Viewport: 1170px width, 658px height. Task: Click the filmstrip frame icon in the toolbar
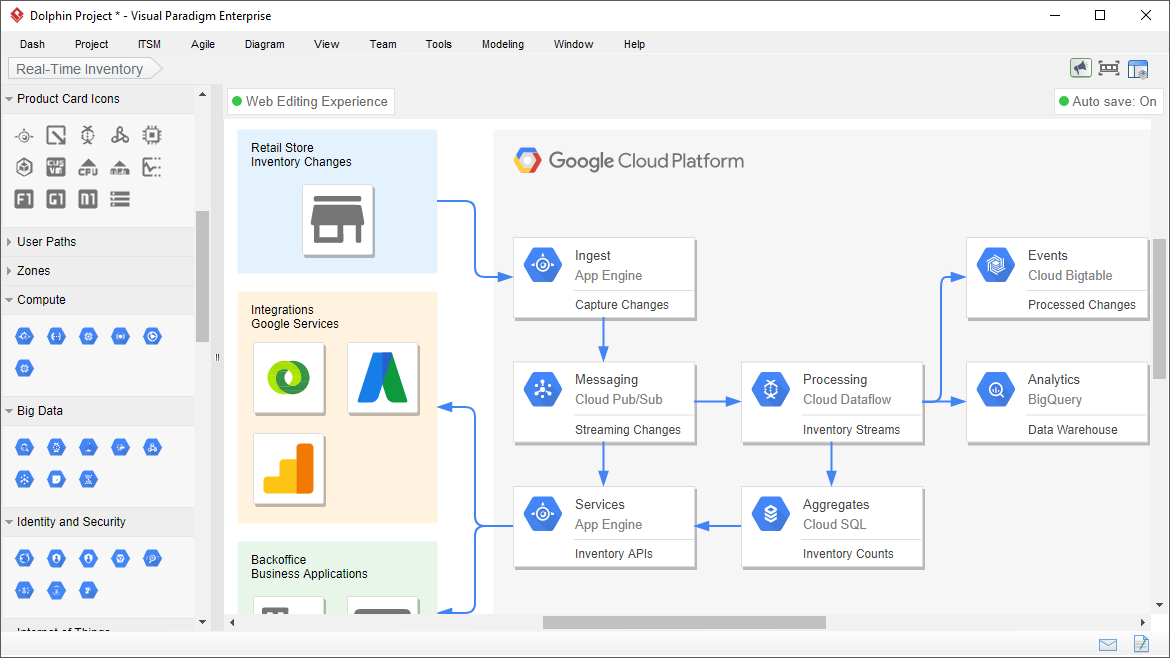click(x=1109, y=67)
